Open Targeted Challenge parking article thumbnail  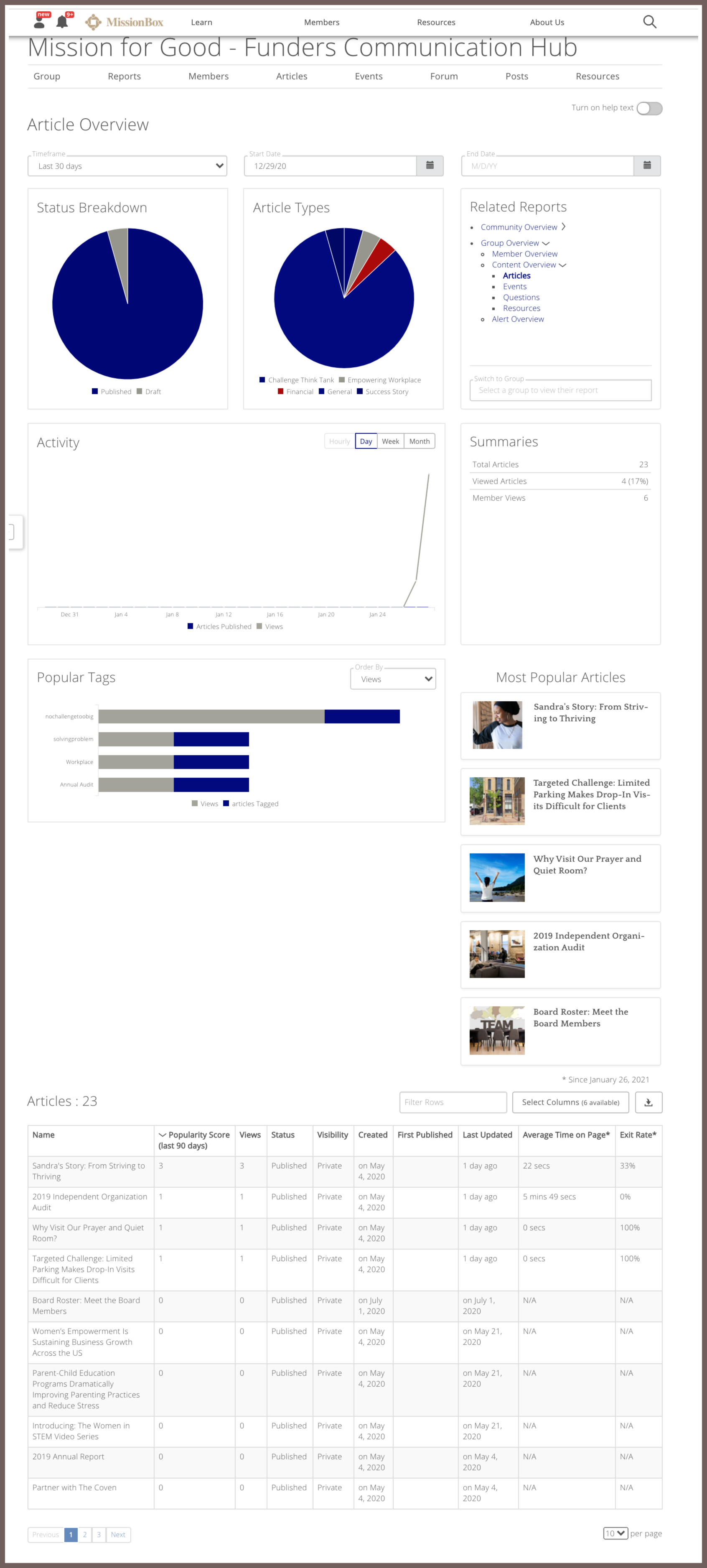click(497, 801)
